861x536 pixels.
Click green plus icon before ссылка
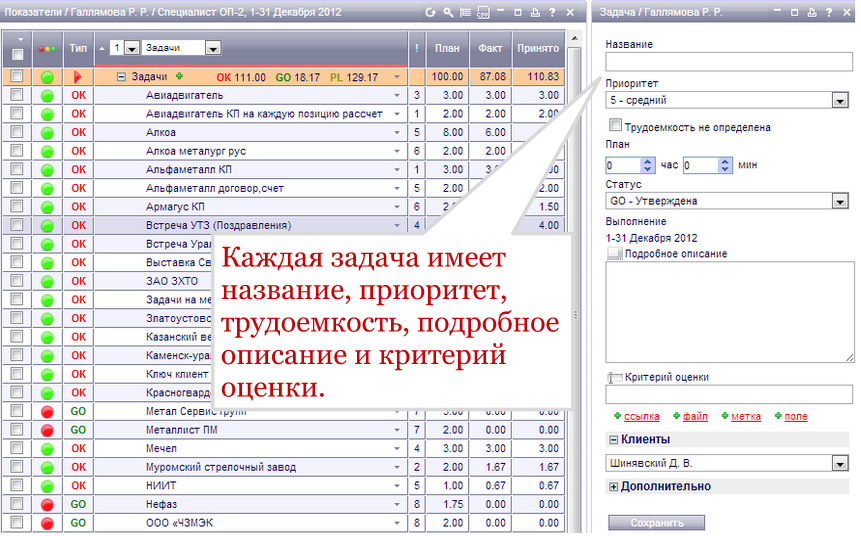[617, 416]
